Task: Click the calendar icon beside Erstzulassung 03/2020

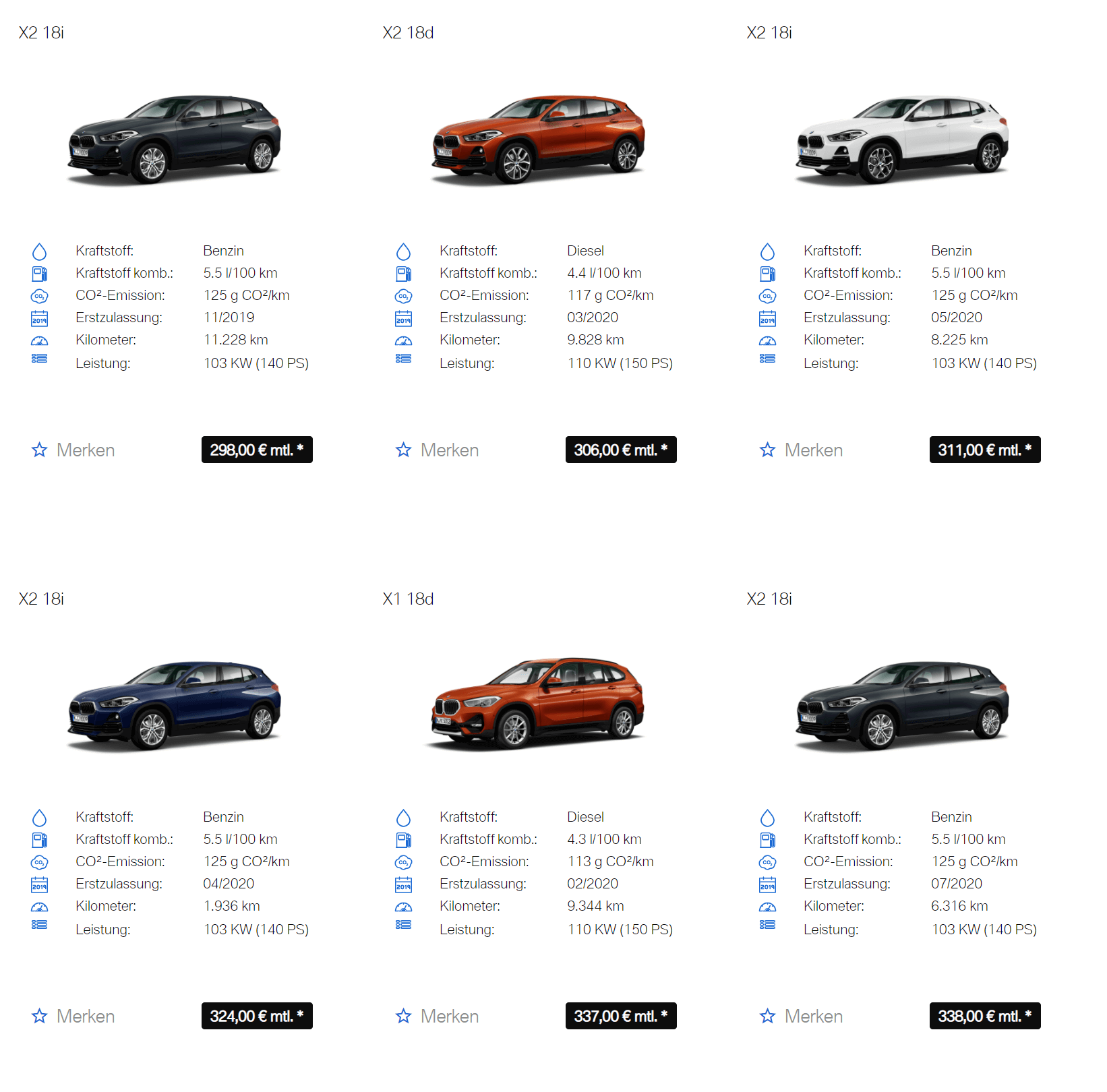Action: (x=404, y=318)
